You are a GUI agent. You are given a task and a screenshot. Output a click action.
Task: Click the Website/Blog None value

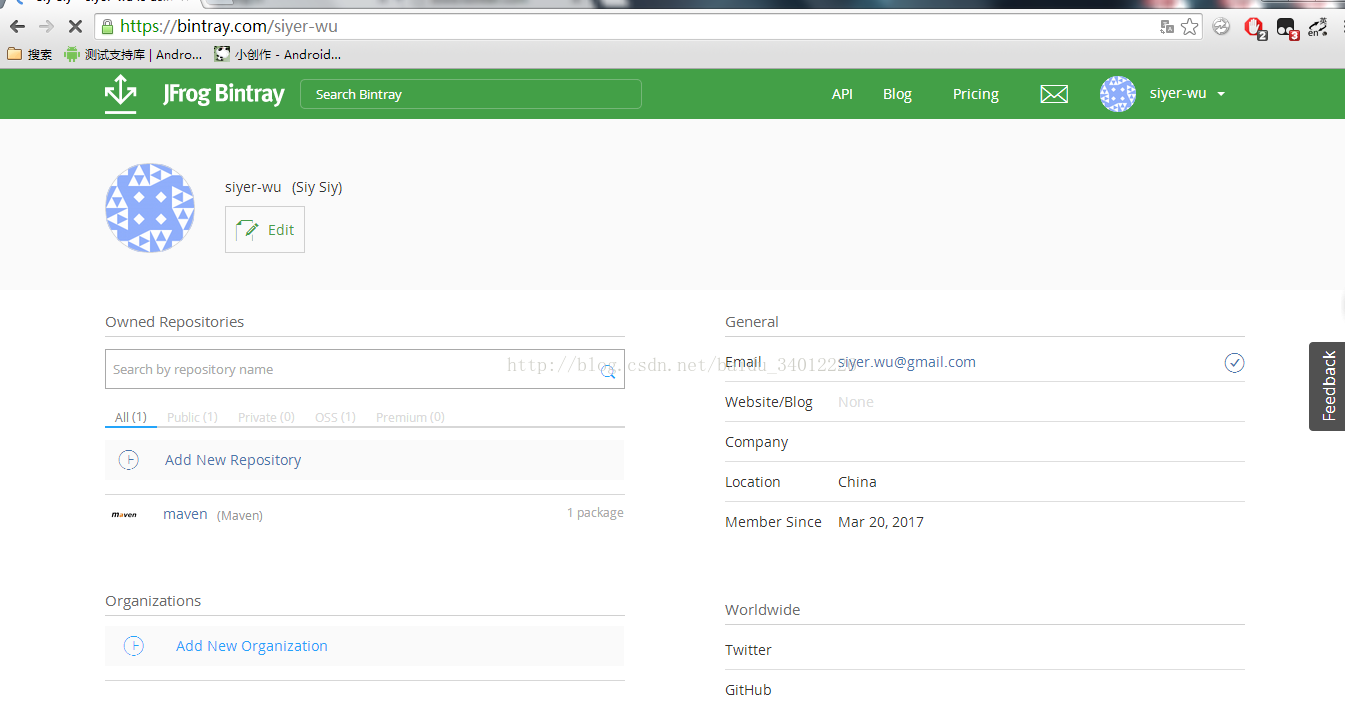(x=856, y=402)
